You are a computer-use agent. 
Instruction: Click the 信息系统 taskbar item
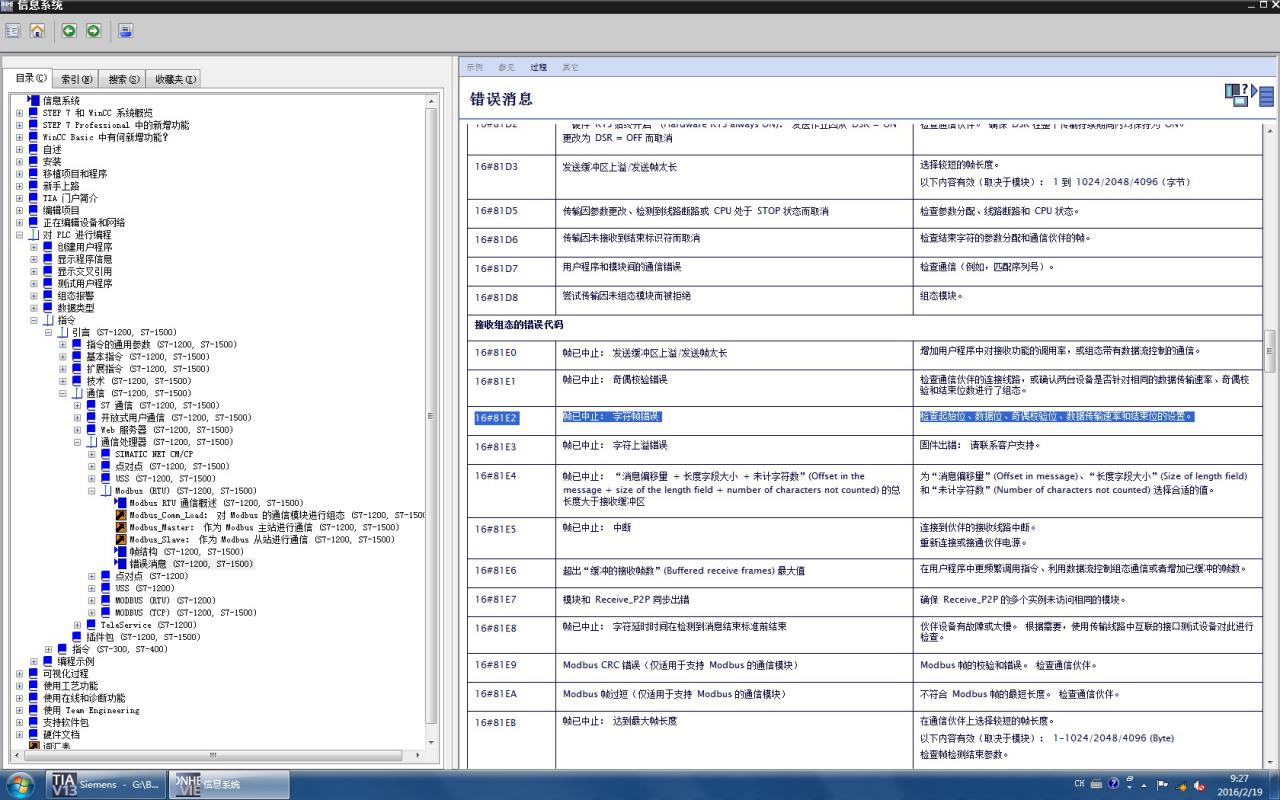click(x=229, y=785)
